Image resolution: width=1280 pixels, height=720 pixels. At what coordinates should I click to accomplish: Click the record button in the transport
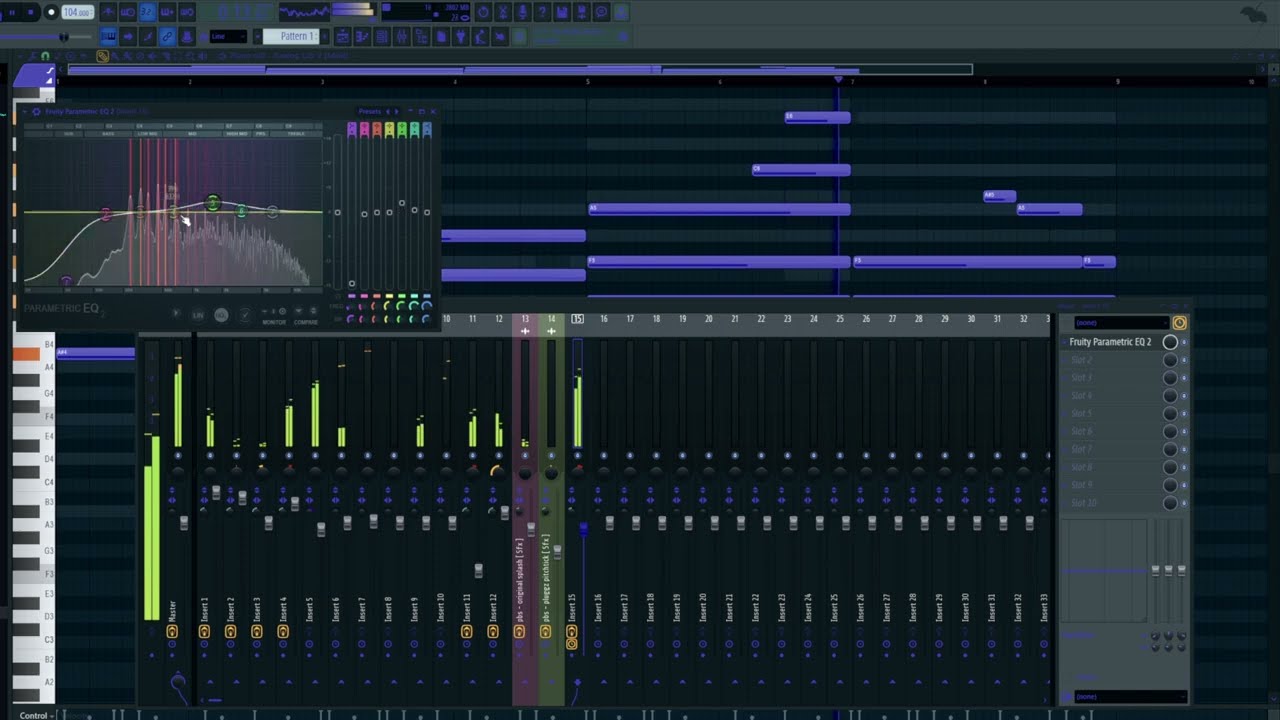[x=50, y=12]
